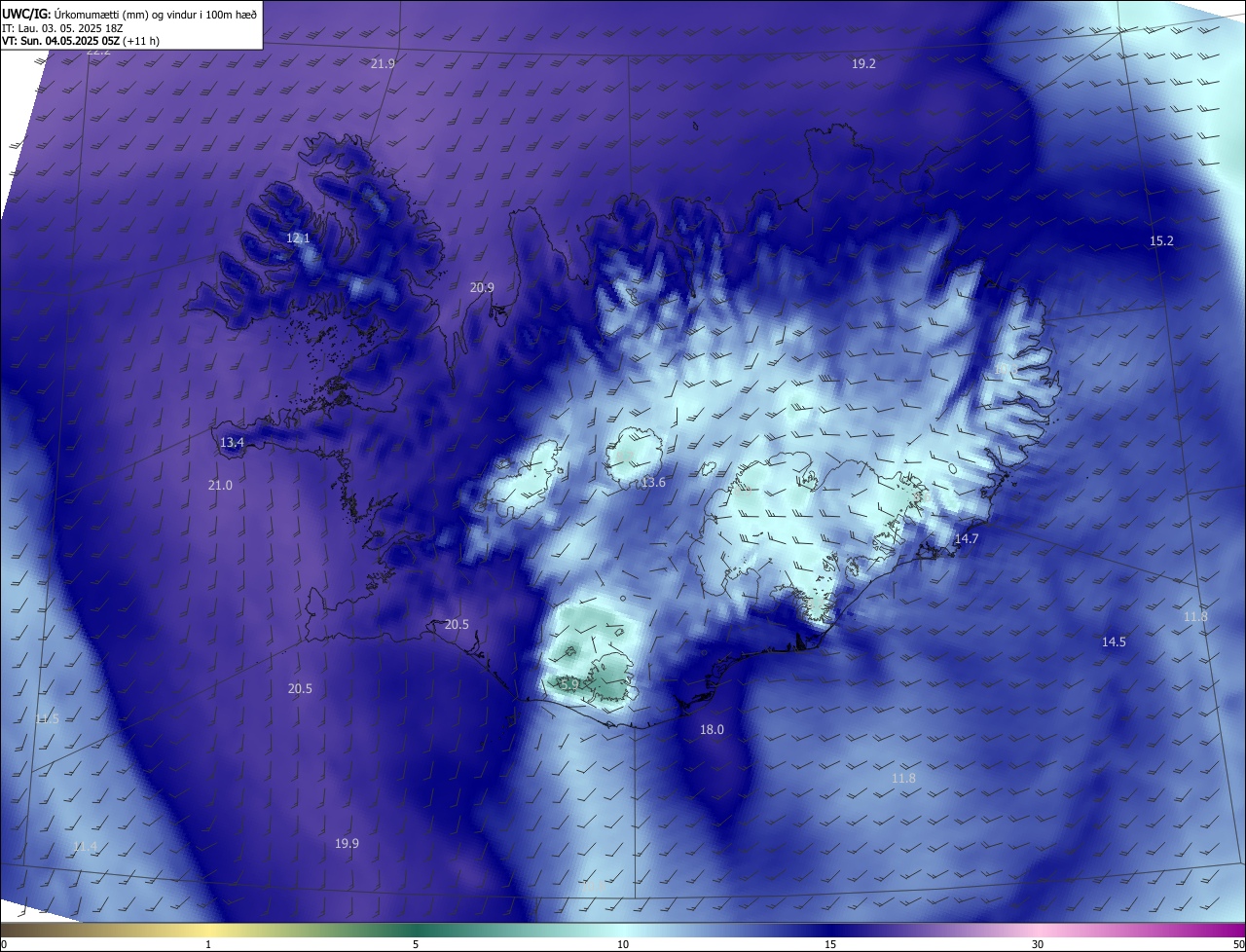Click the 20.5 value above the 19.9 label
Image resolution: width=1246 pixels, height=952 pixels.
[300, 688]
